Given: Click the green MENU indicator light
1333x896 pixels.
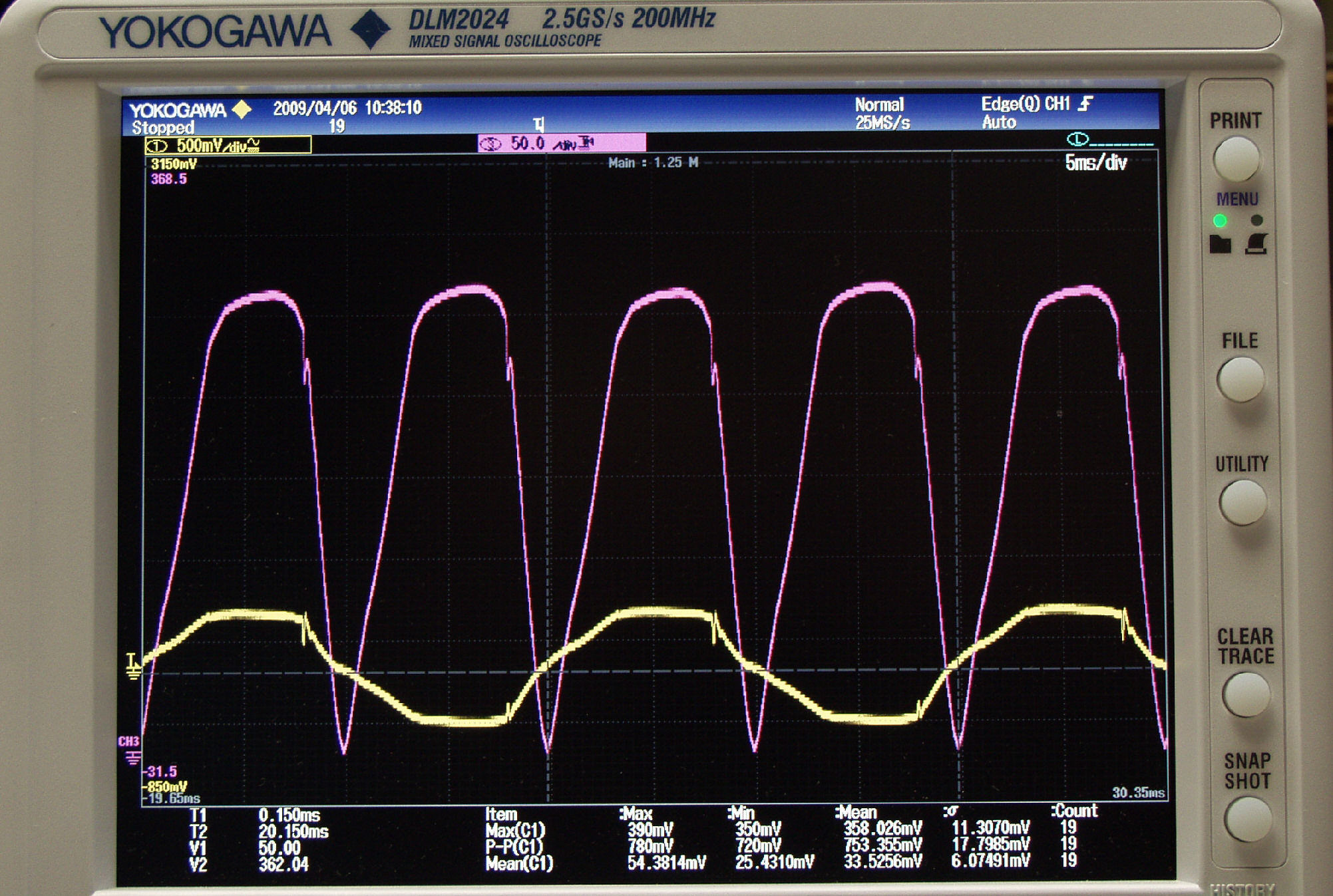Looking at the screenshot, I should click(1220, 220).
